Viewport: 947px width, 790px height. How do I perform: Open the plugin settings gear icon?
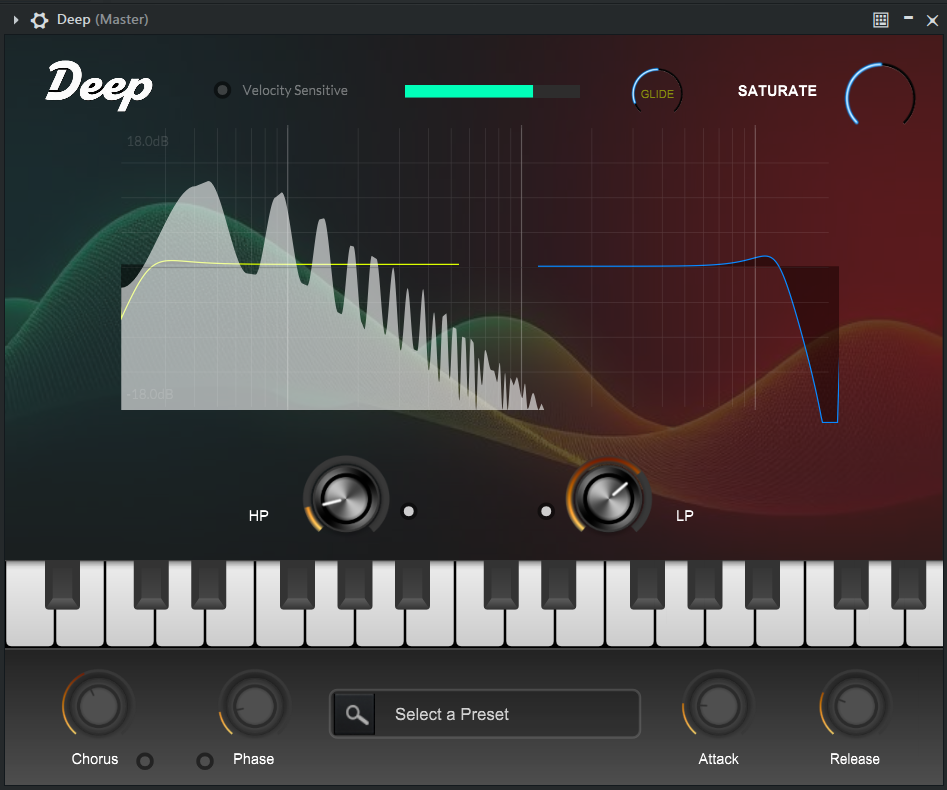[39, 19]
